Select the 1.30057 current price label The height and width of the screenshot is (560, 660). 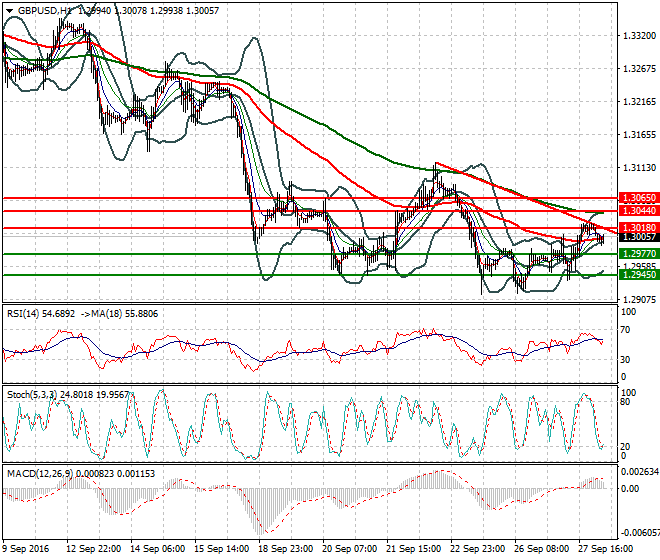[x=639, y=237]
